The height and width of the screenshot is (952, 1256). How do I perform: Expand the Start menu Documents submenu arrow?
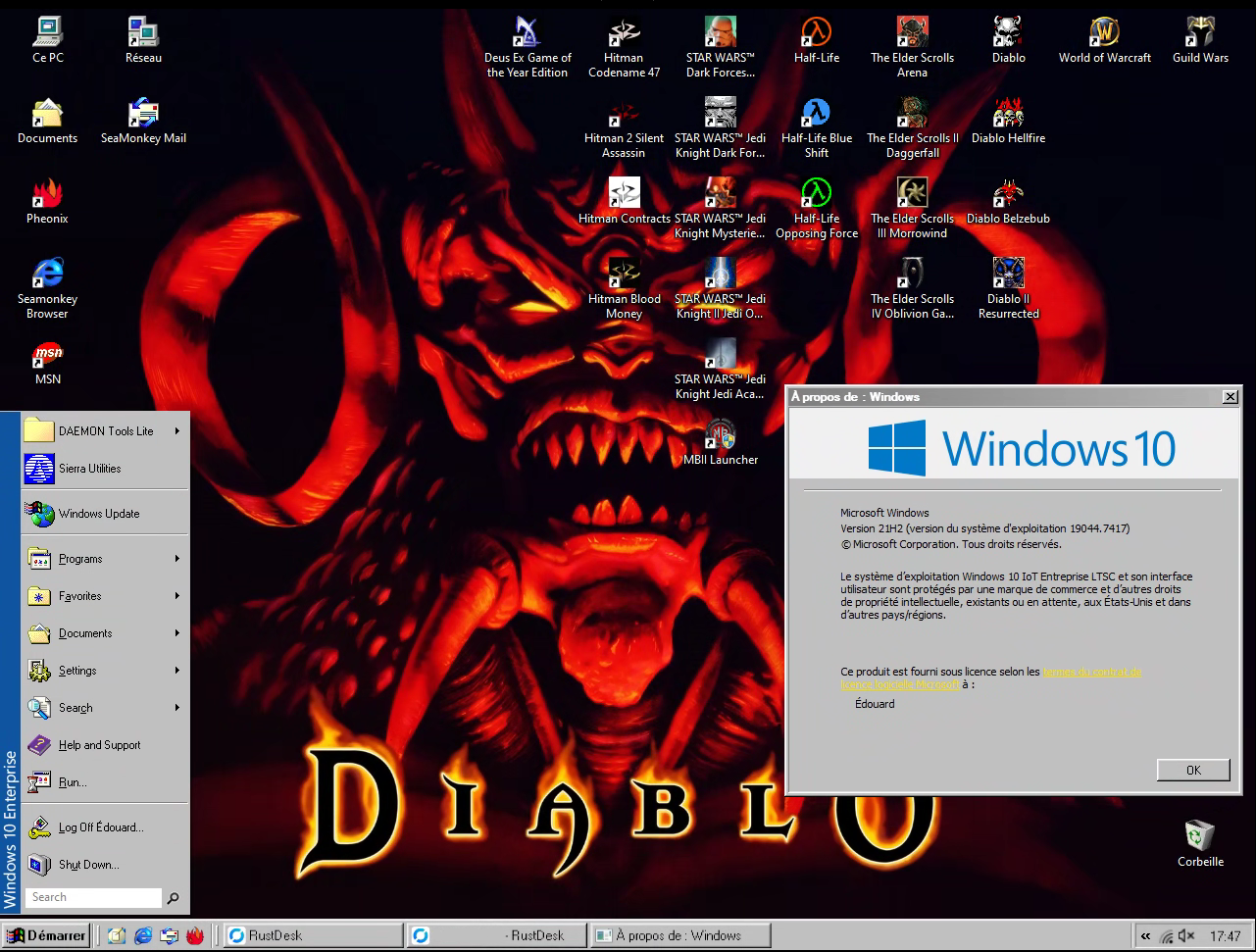tap(177, 633)
